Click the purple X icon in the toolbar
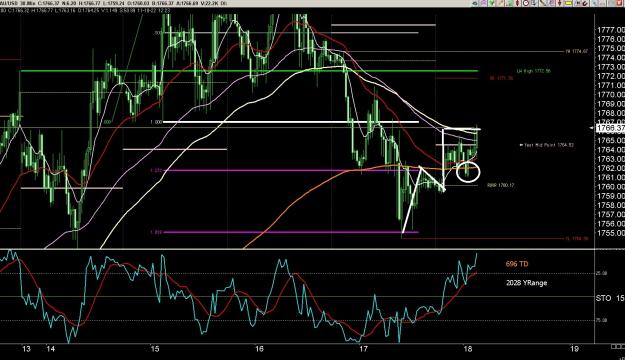This screenshot has height=360, width=625. click(483, 3)
